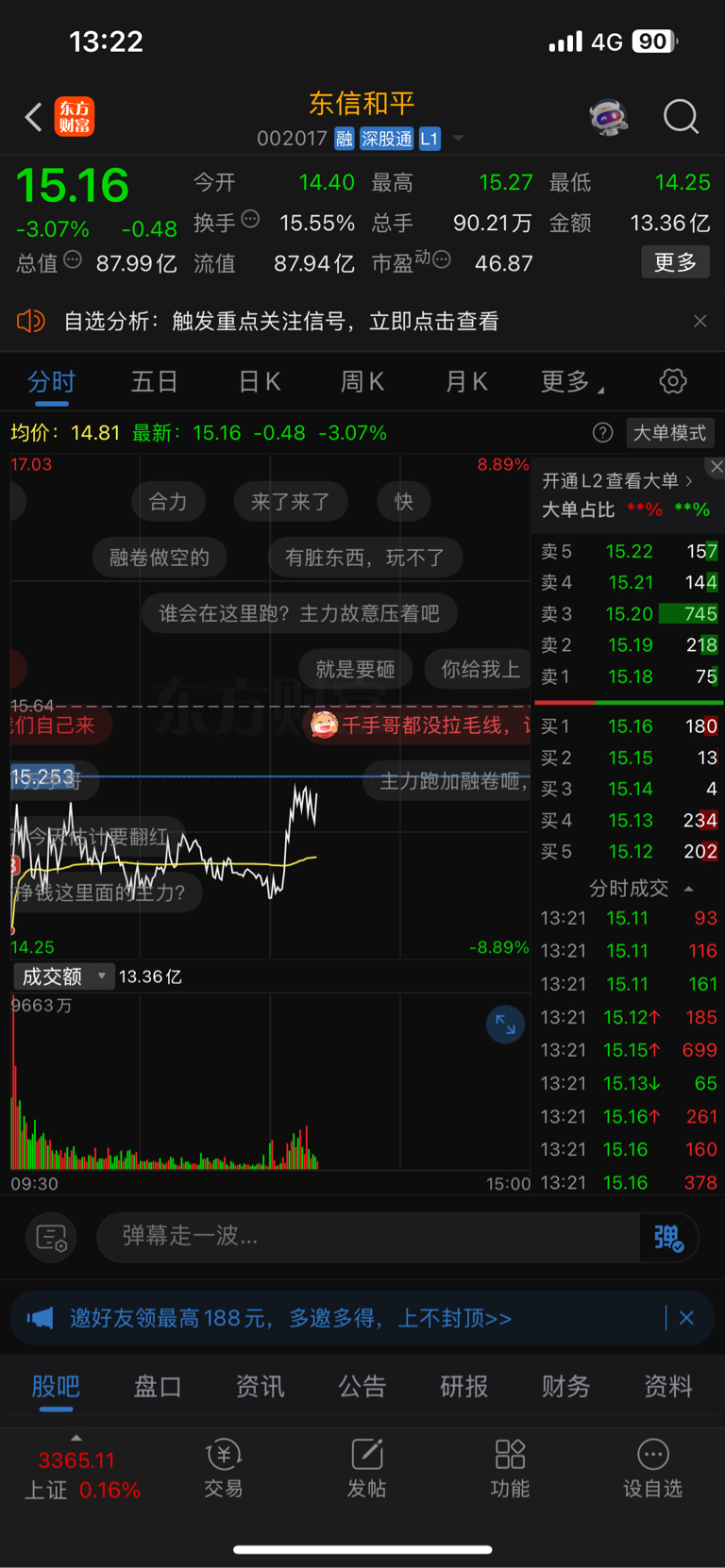Screen dimensions: 725x1568
Task: Switch to the 股吧 tab
Action: click(56, 1387)
